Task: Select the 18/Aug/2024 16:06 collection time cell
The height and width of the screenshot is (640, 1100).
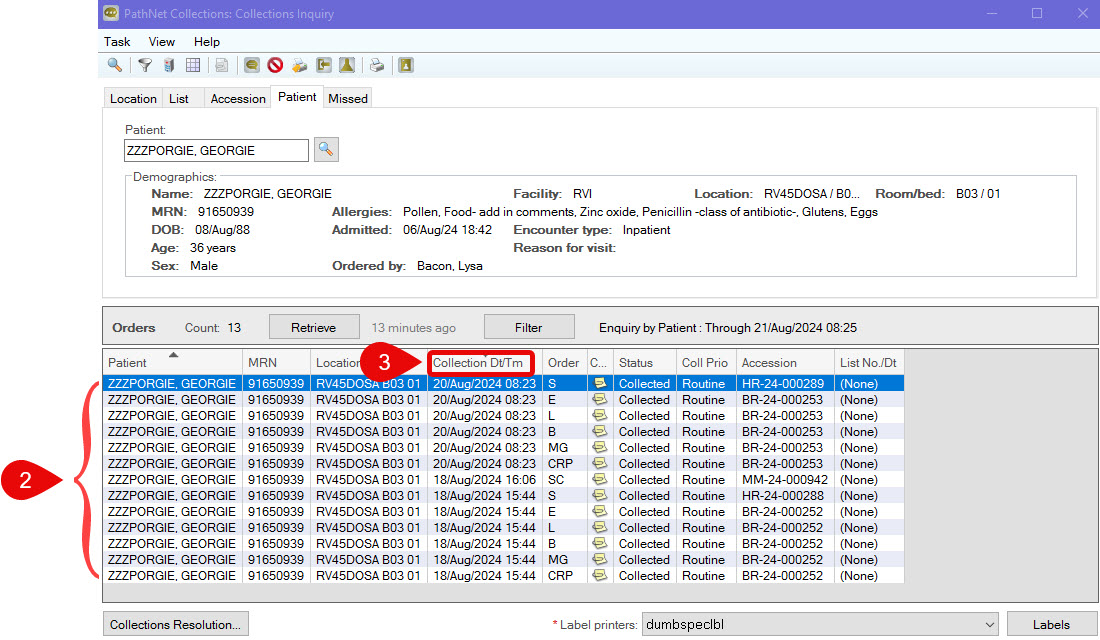Action: tap(484, 479)
